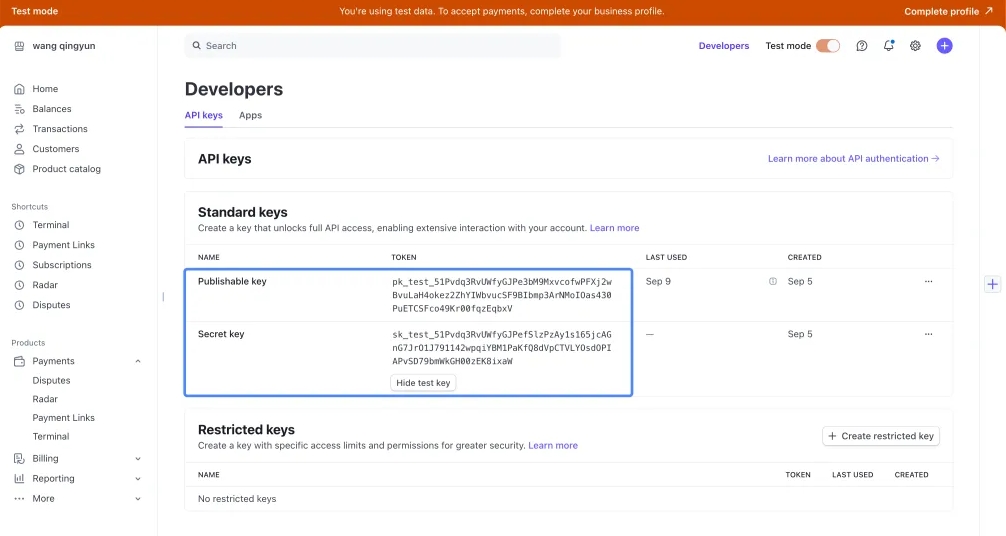Open Developers in the top bar
Image resolution: width=1006 pixels, height=536 pixels.
724,46
